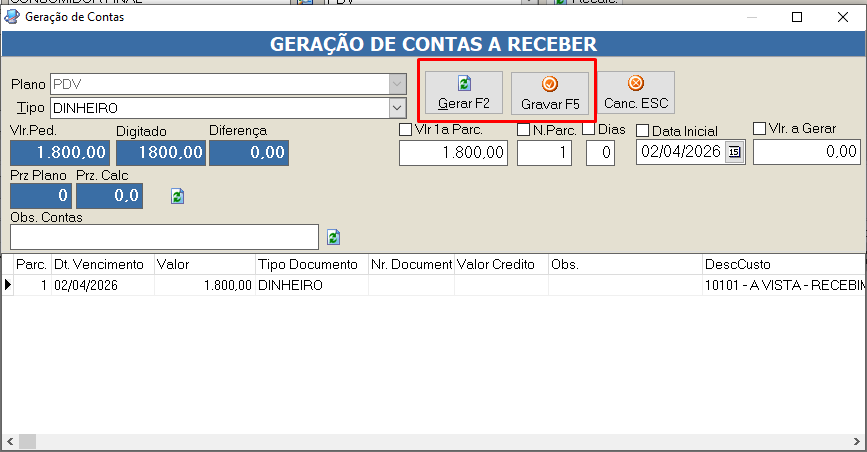Expand the Tipo dropdown showing DINHEIRO
Screen dimensions: 867x452
pos(397,107)
